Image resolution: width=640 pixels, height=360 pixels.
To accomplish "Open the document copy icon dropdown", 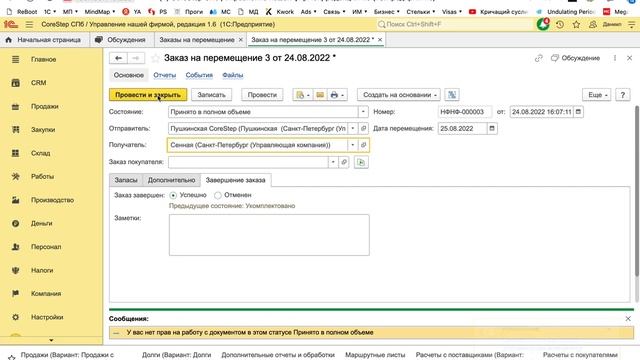I will 302,95.
